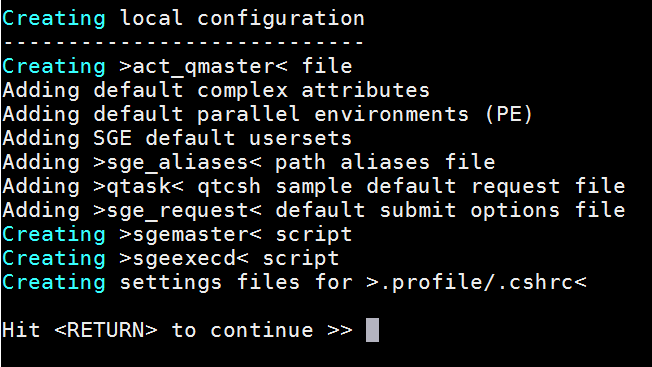
Task: Click 'qtcsh sample default request file' text
Action: [411, 187]
